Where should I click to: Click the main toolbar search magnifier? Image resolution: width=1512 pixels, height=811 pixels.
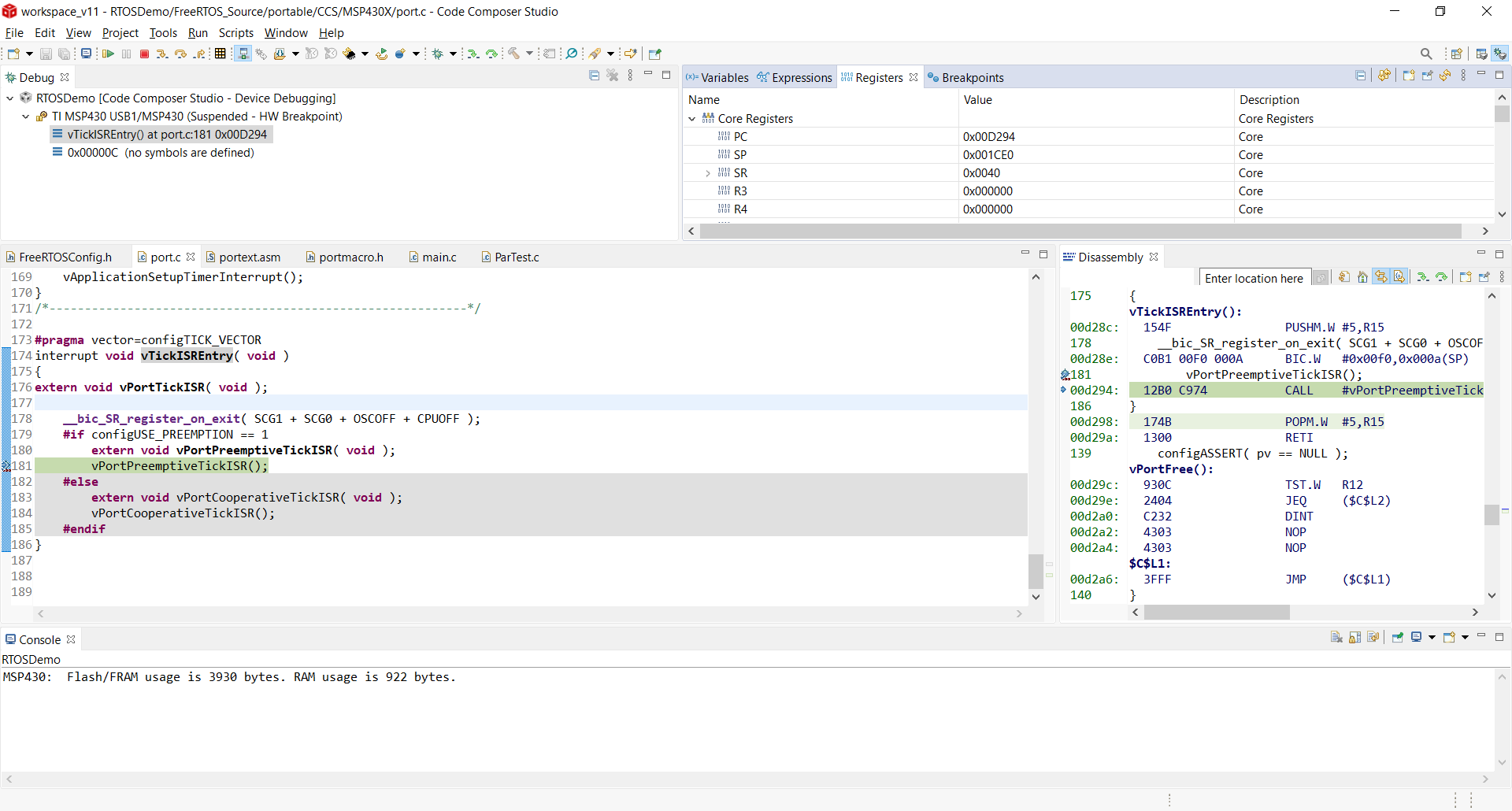1426,54
